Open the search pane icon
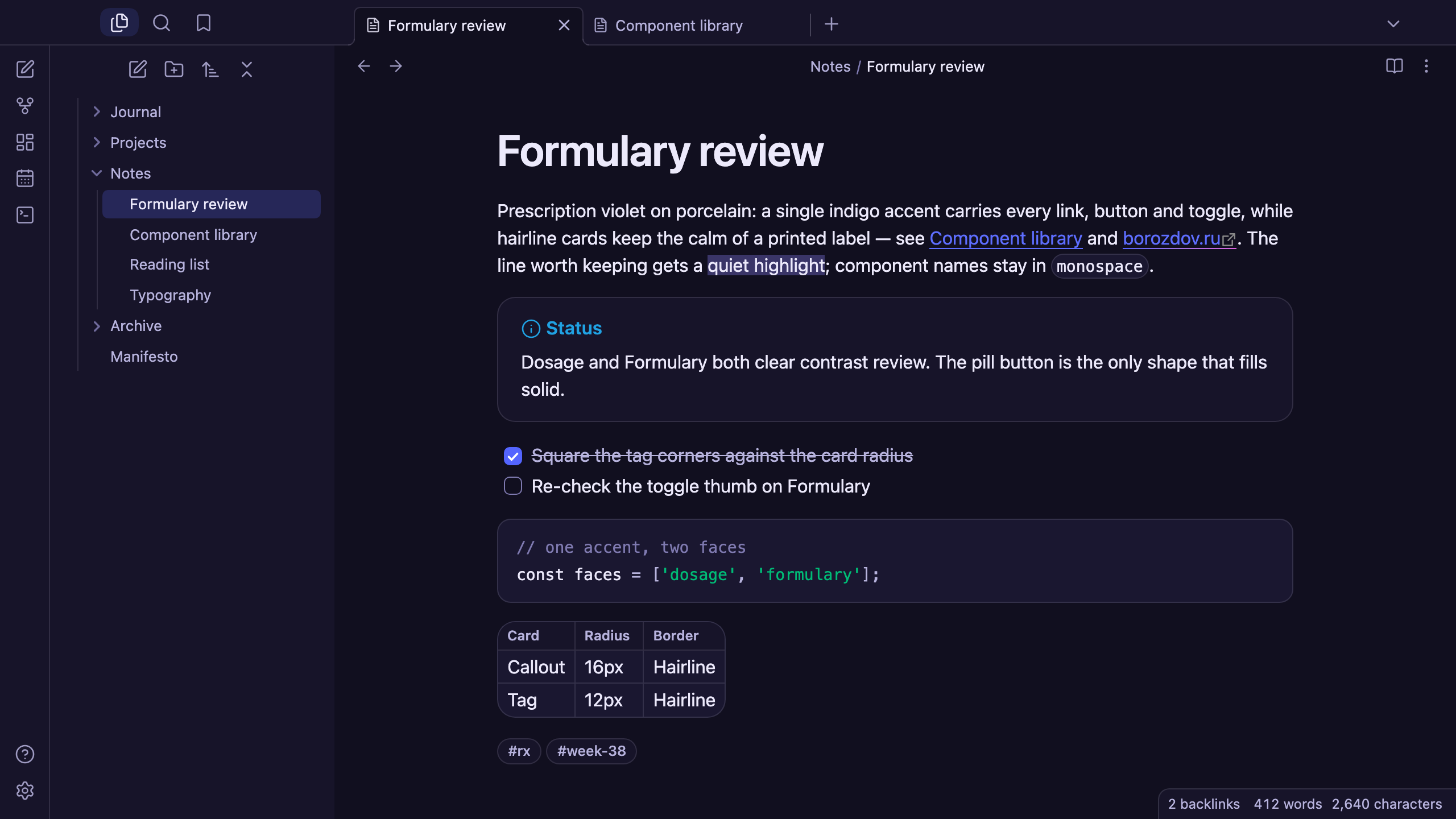This screenshot has width=1456, height=819. (162, 23)
